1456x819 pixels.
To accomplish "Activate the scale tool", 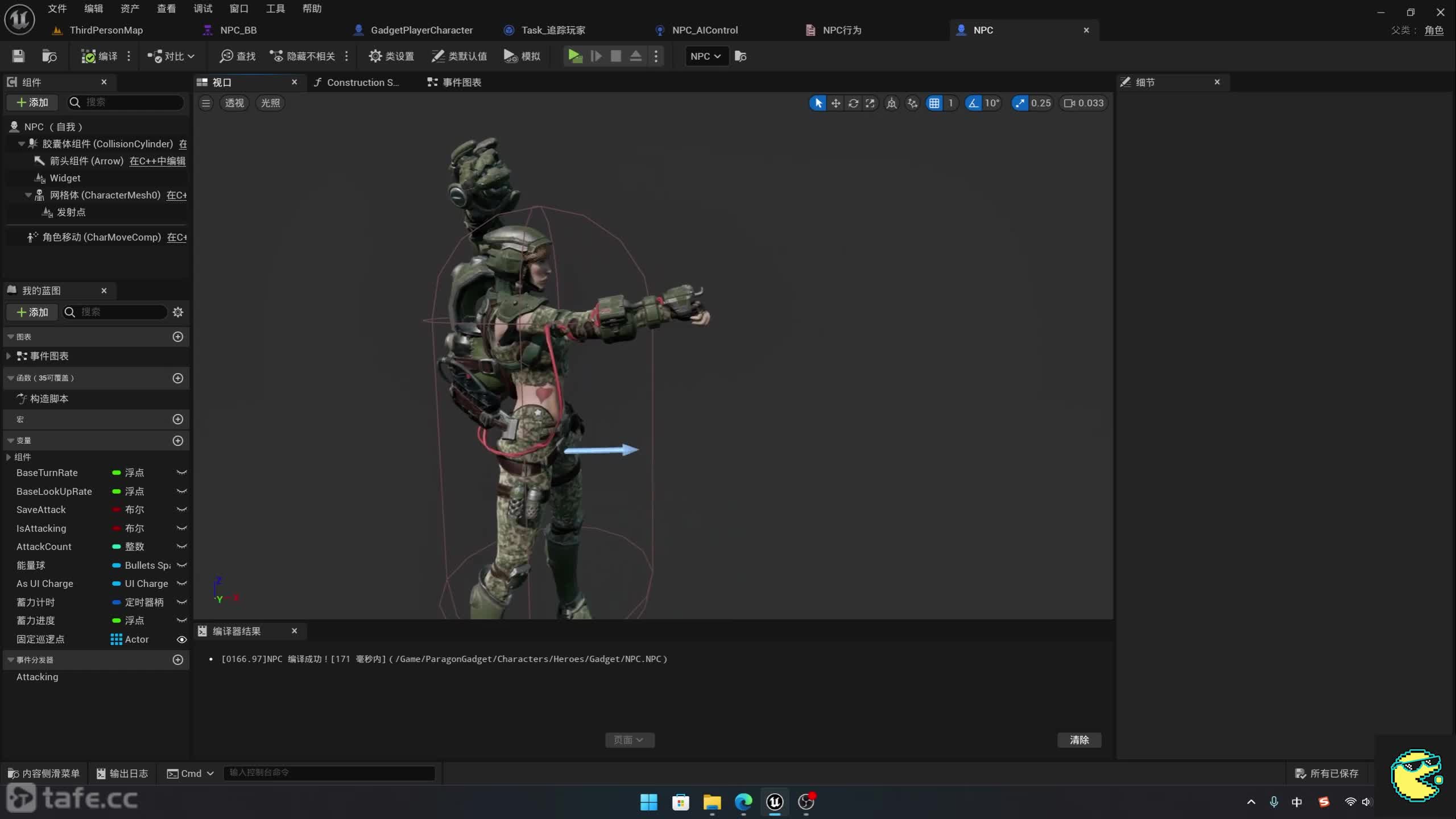I will tap(870, 103).
